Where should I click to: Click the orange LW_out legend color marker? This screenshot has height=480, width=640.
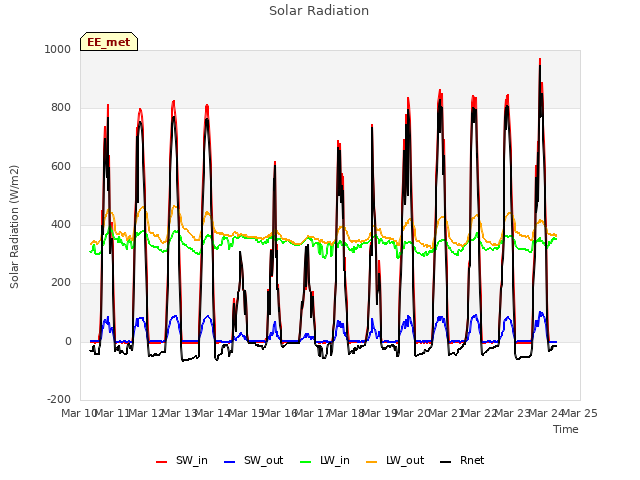[372, 462]
